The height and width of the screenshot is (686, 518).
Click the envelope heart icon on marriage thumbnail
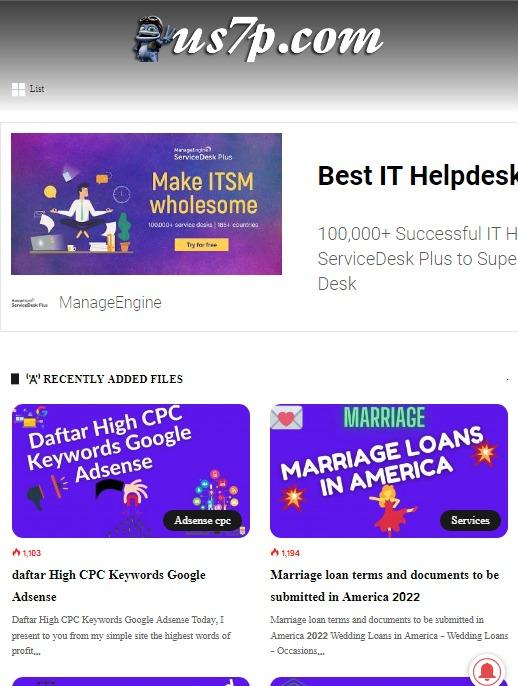[287, 418]
